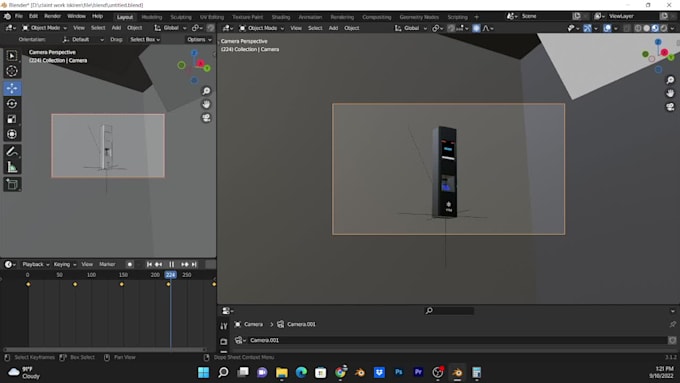Toggle camera view icon in left viewport
Screen dimensions: 680x383
tap(206, 118)
